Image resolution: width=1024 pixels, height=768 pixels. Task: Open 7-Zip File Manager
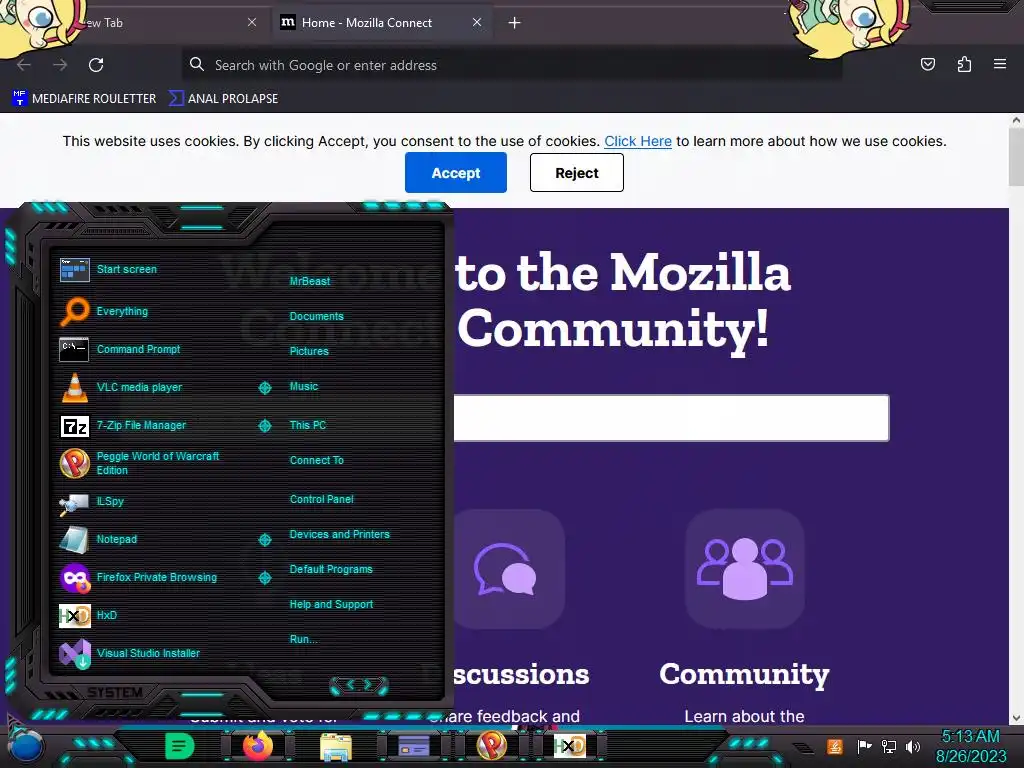point(123,426)
